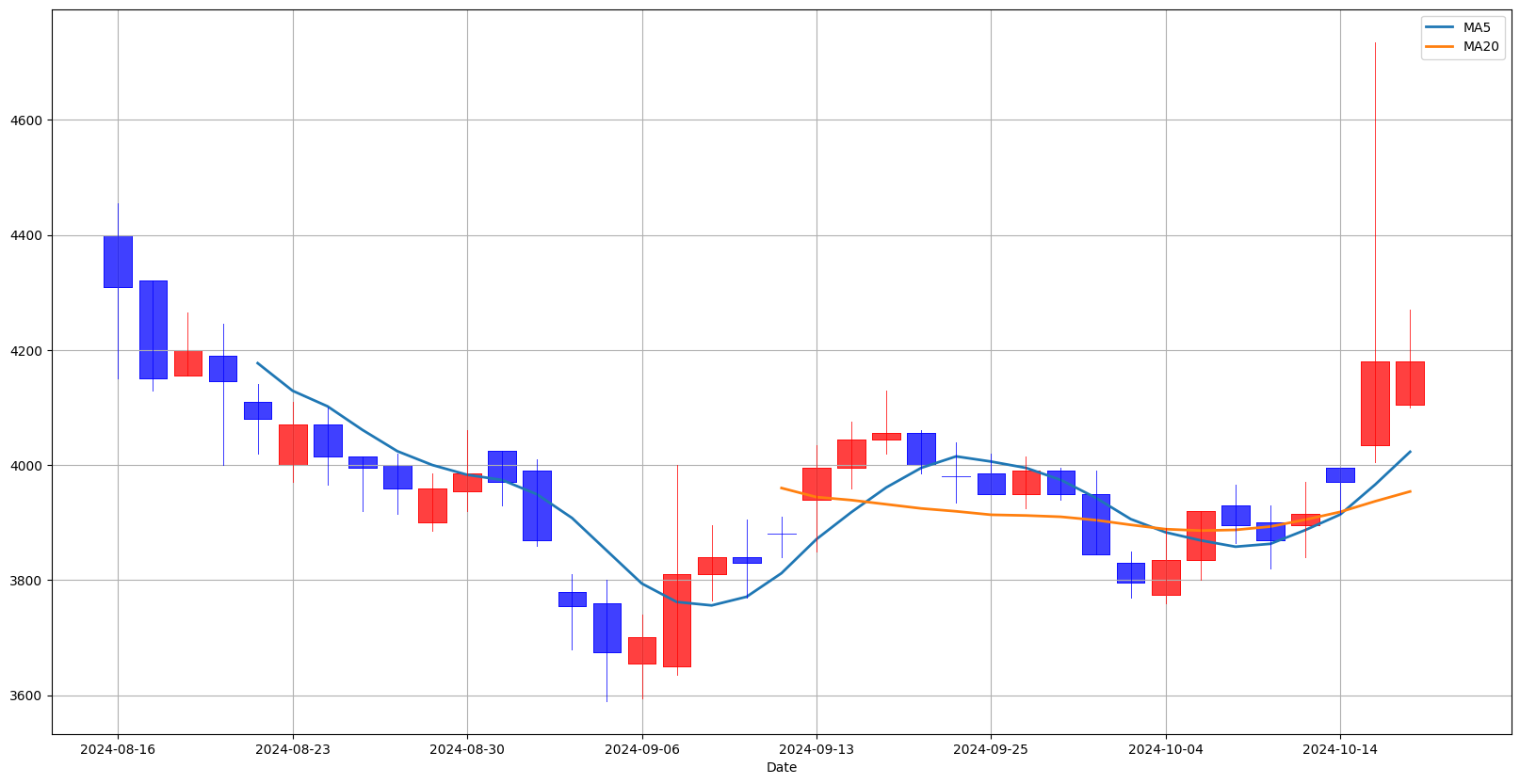
Task: Click the 2024-08-23 date tick label
Action: coord(293,749)
